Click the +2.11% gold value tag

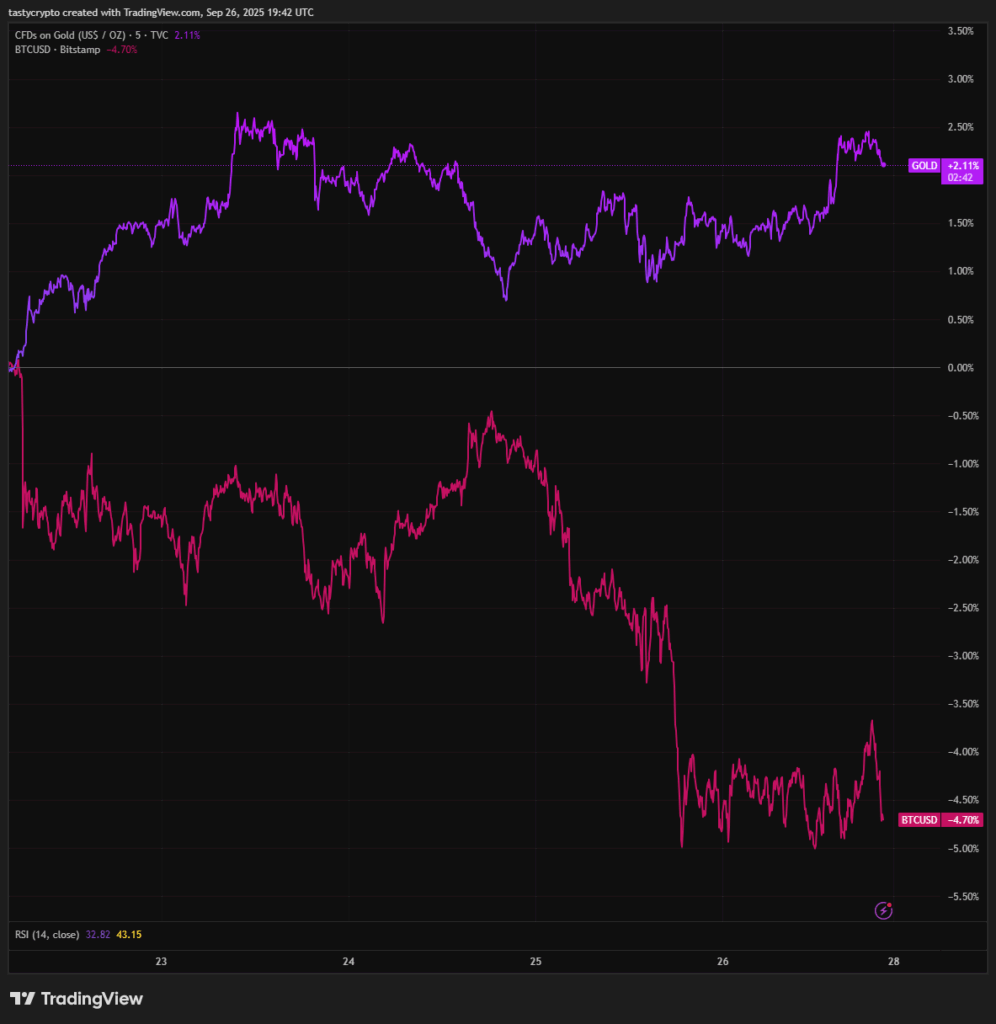pos(963,166)
